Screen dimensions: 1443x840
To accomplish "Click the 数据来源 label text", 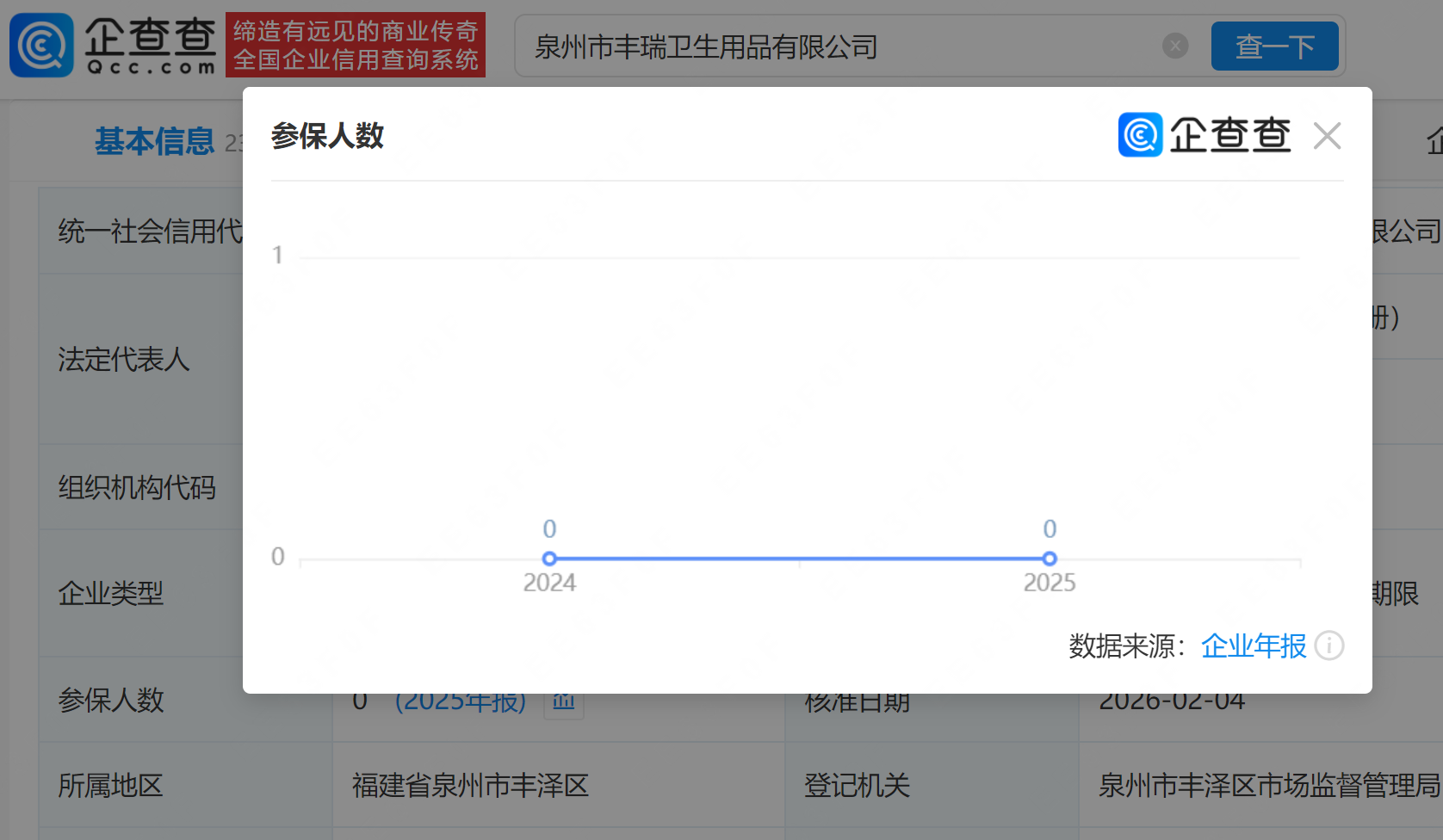I will click(x=1127, y=645).
